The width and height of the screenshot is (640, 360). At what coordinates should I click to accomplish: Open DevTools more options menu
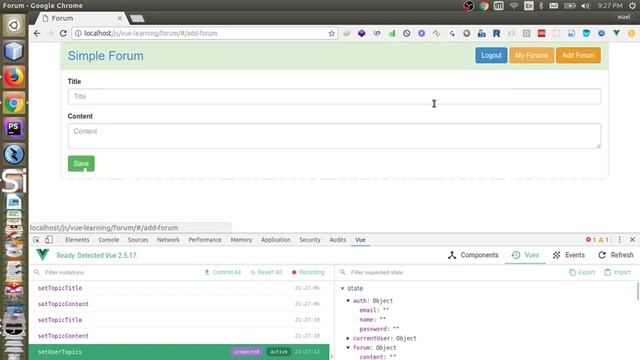(620, 240)
